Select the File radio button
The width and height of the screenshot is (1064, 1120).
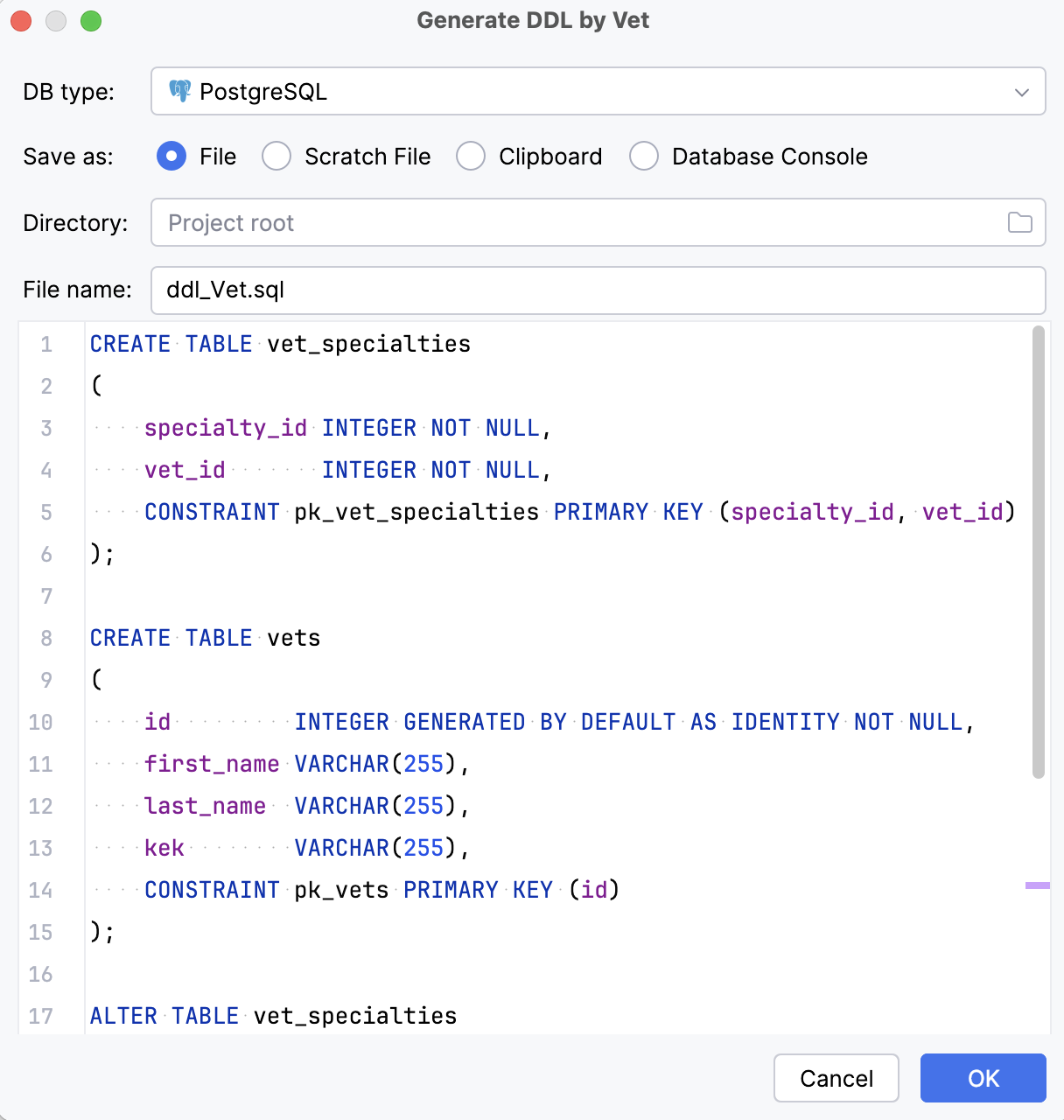[x=171, y=156]
